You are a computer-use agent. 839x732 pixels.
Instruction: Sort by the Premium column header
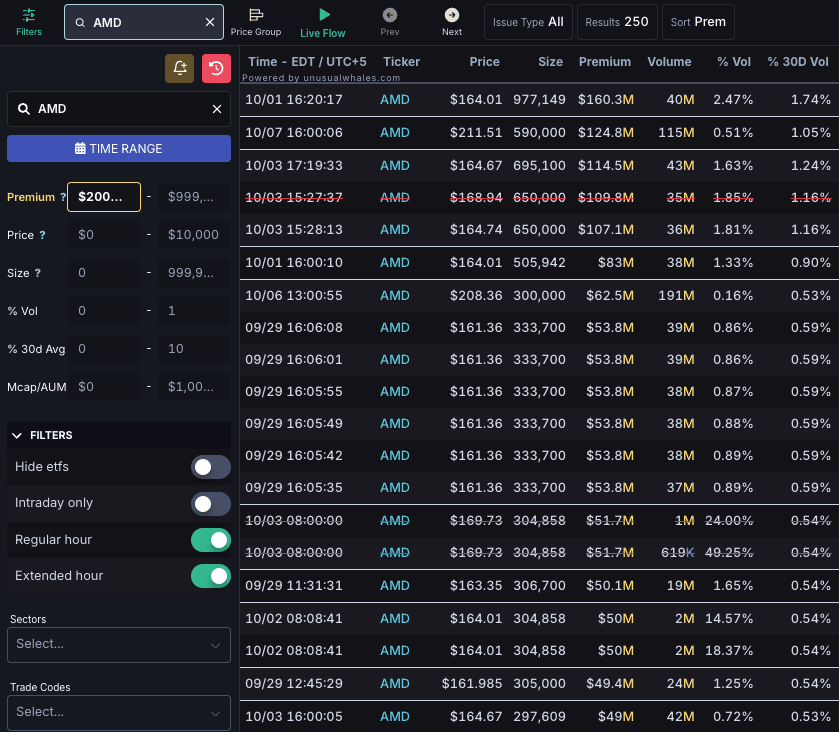tap(604, 62)
